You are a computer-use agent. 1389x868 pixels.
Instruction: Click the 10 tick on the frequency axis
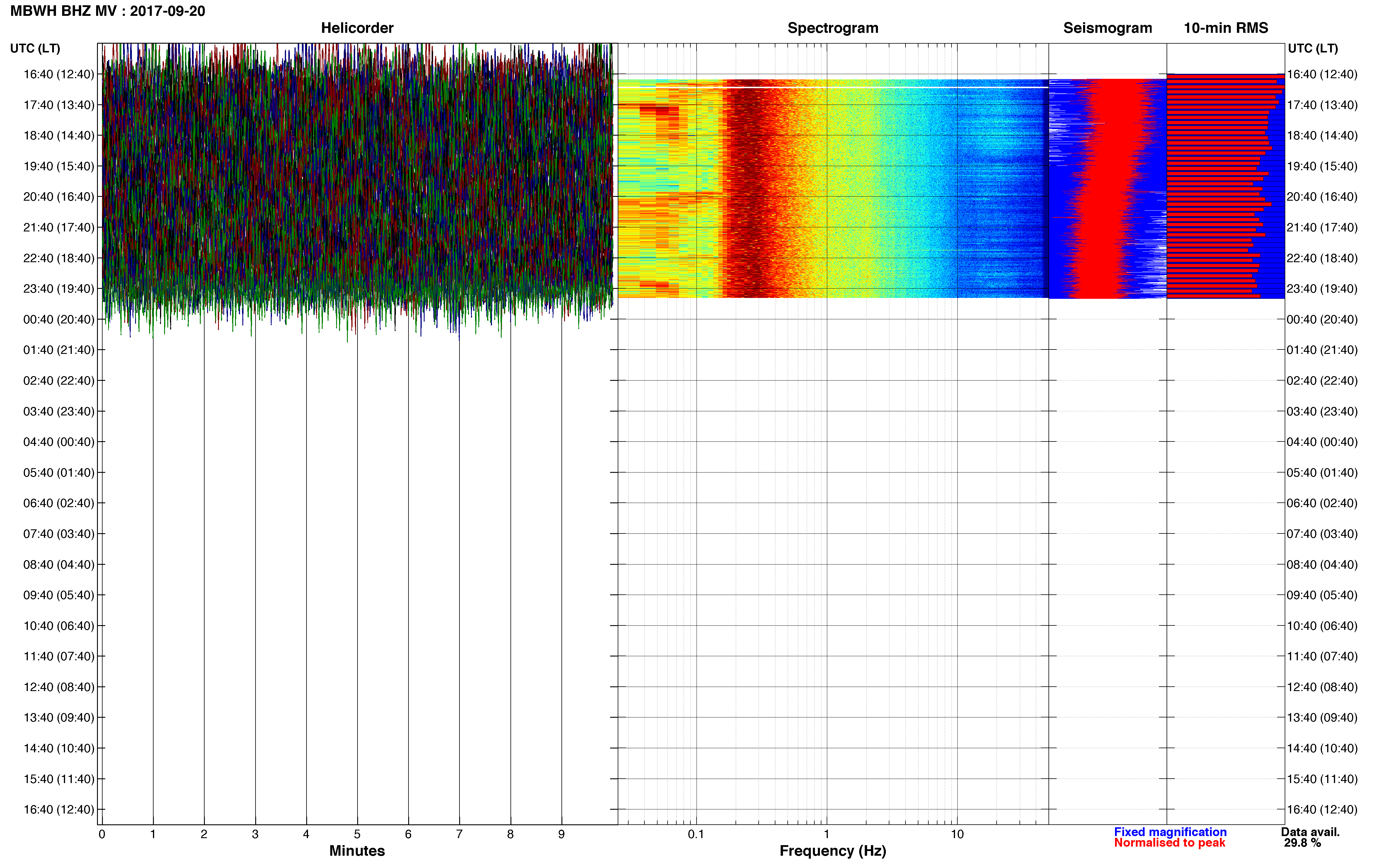point(957,834)
